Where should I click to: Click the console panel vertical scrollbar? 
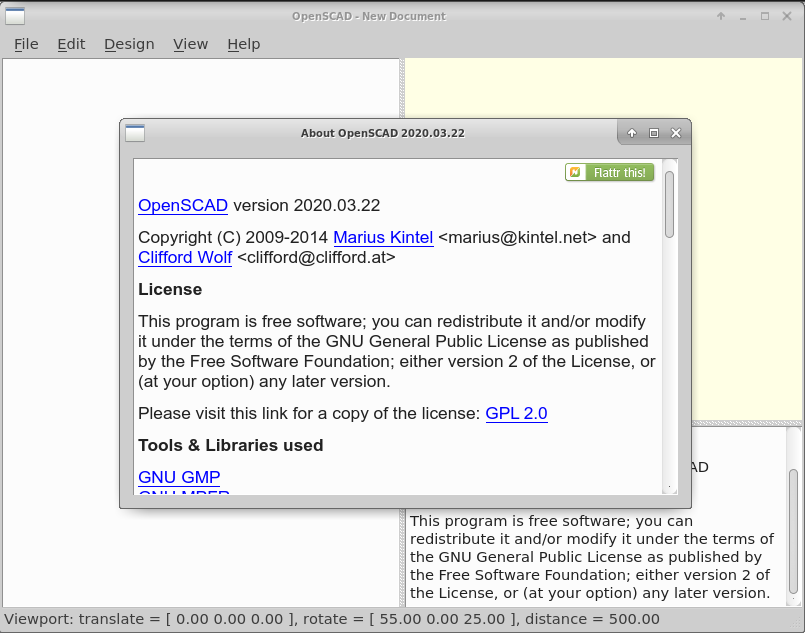point(793,516)
